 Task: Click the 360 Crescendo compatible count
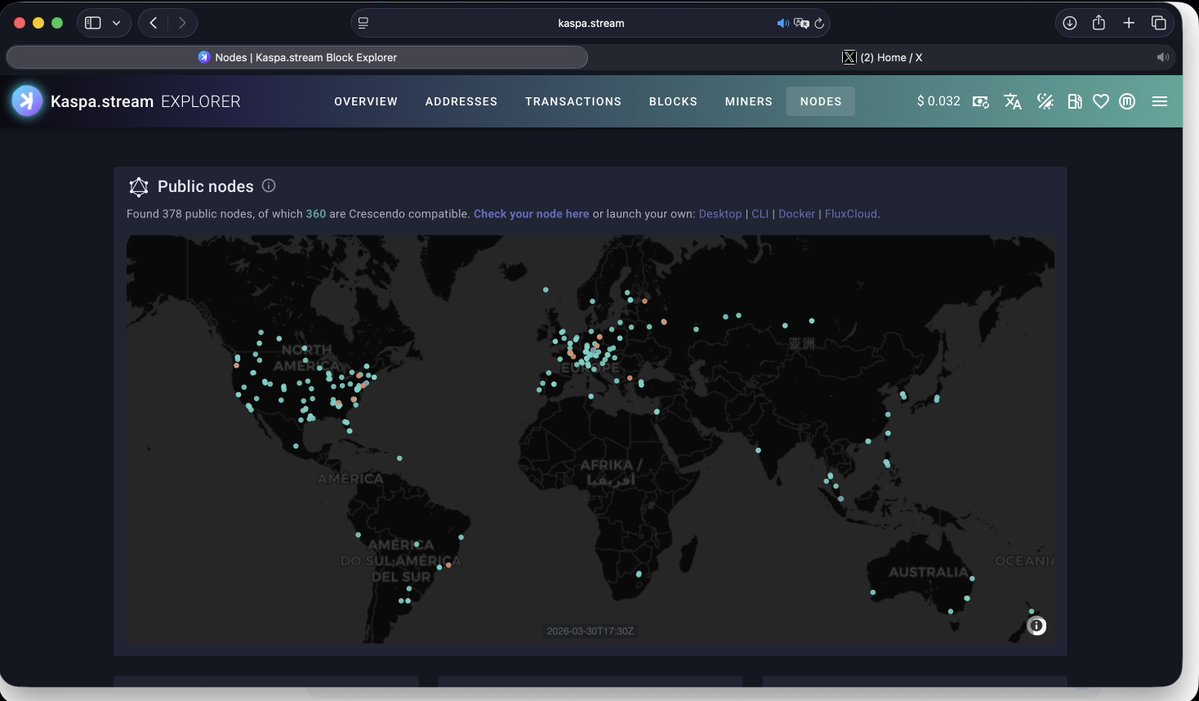316,214
